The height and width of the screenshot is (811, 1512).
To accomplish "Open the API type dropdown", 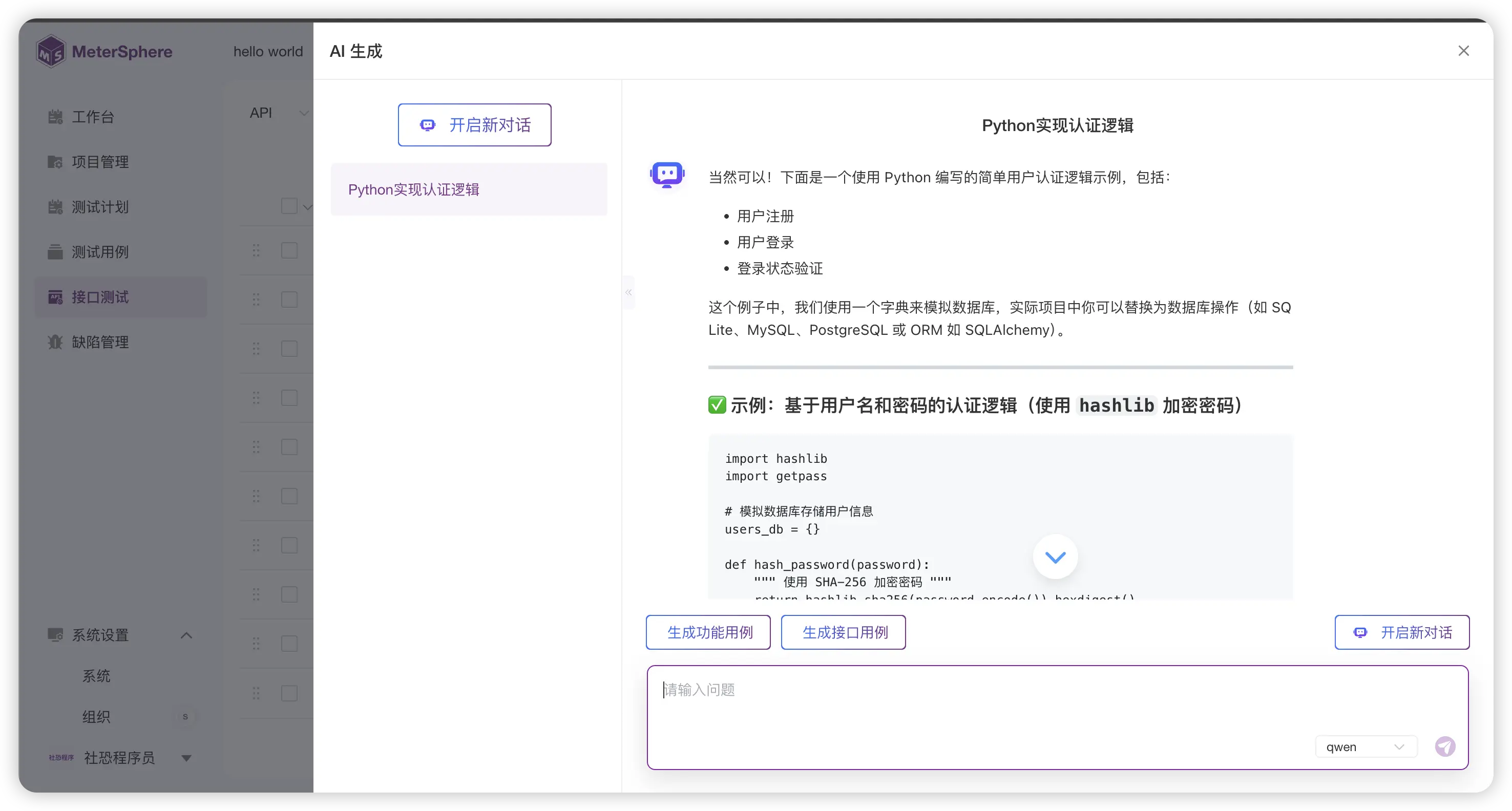I will click(278, 113).
